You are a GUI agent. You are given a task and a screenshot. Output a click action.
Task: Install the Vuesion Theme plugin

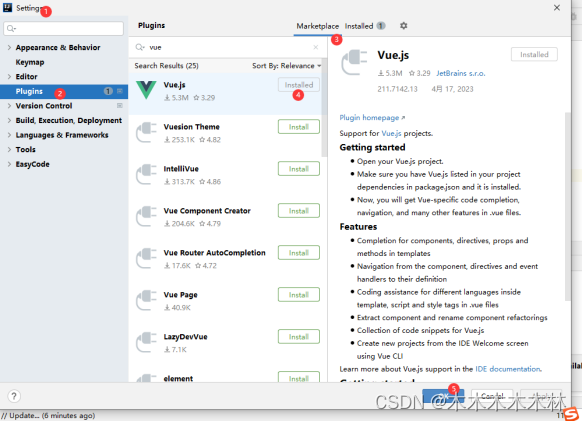pyautogui.click(x=299, y=127)
